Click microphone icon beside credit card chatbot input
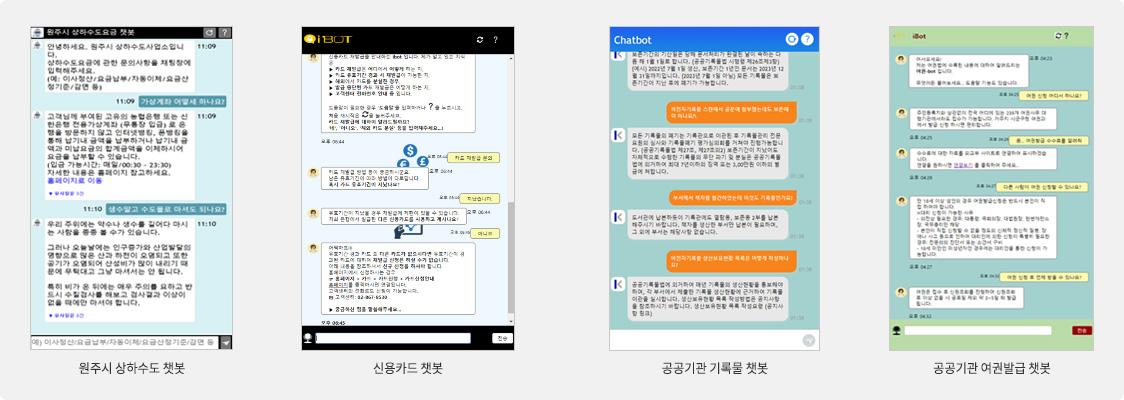This screenshot has width=1124, height=400. [308, 338]
